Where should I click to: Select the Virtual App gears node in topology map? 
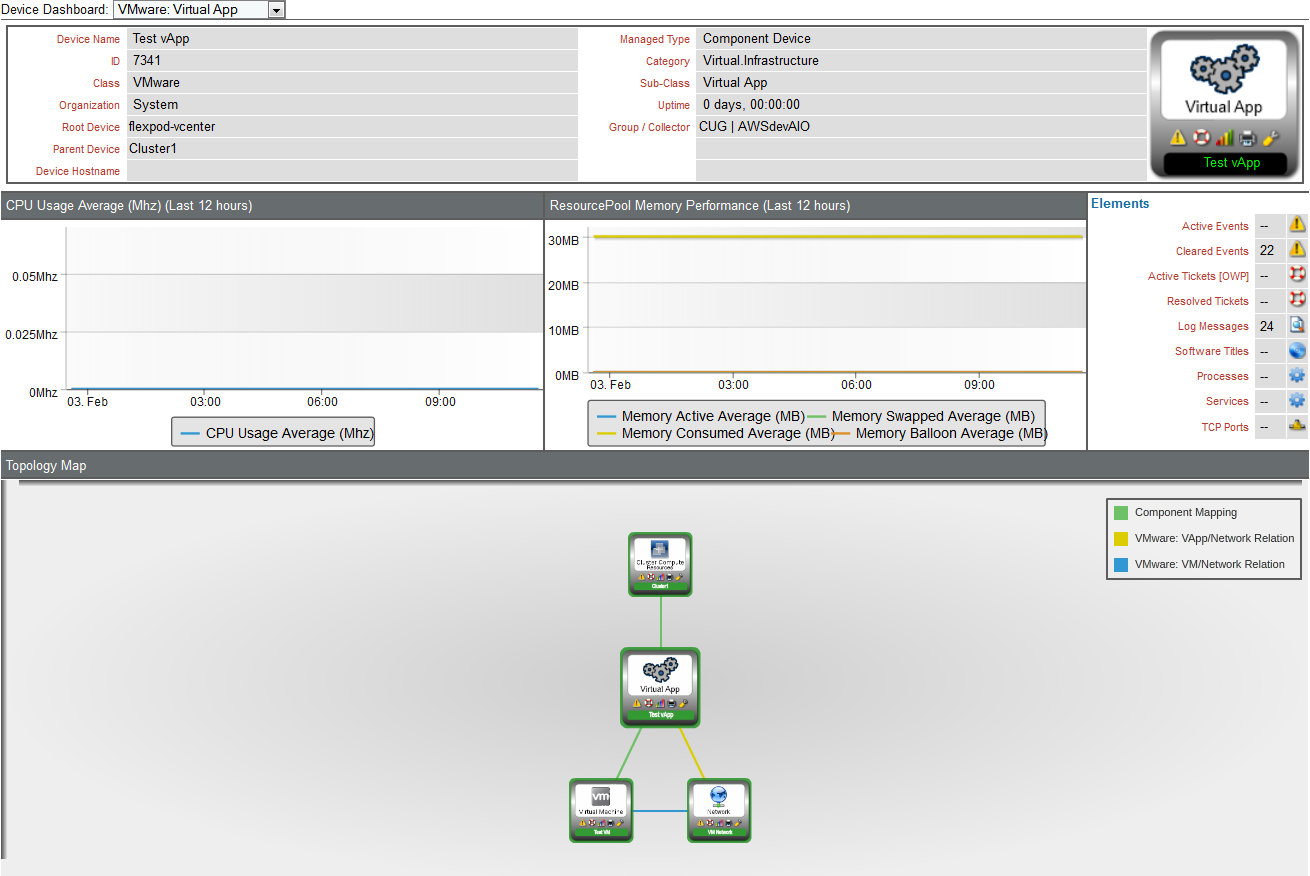pos(660,670)
